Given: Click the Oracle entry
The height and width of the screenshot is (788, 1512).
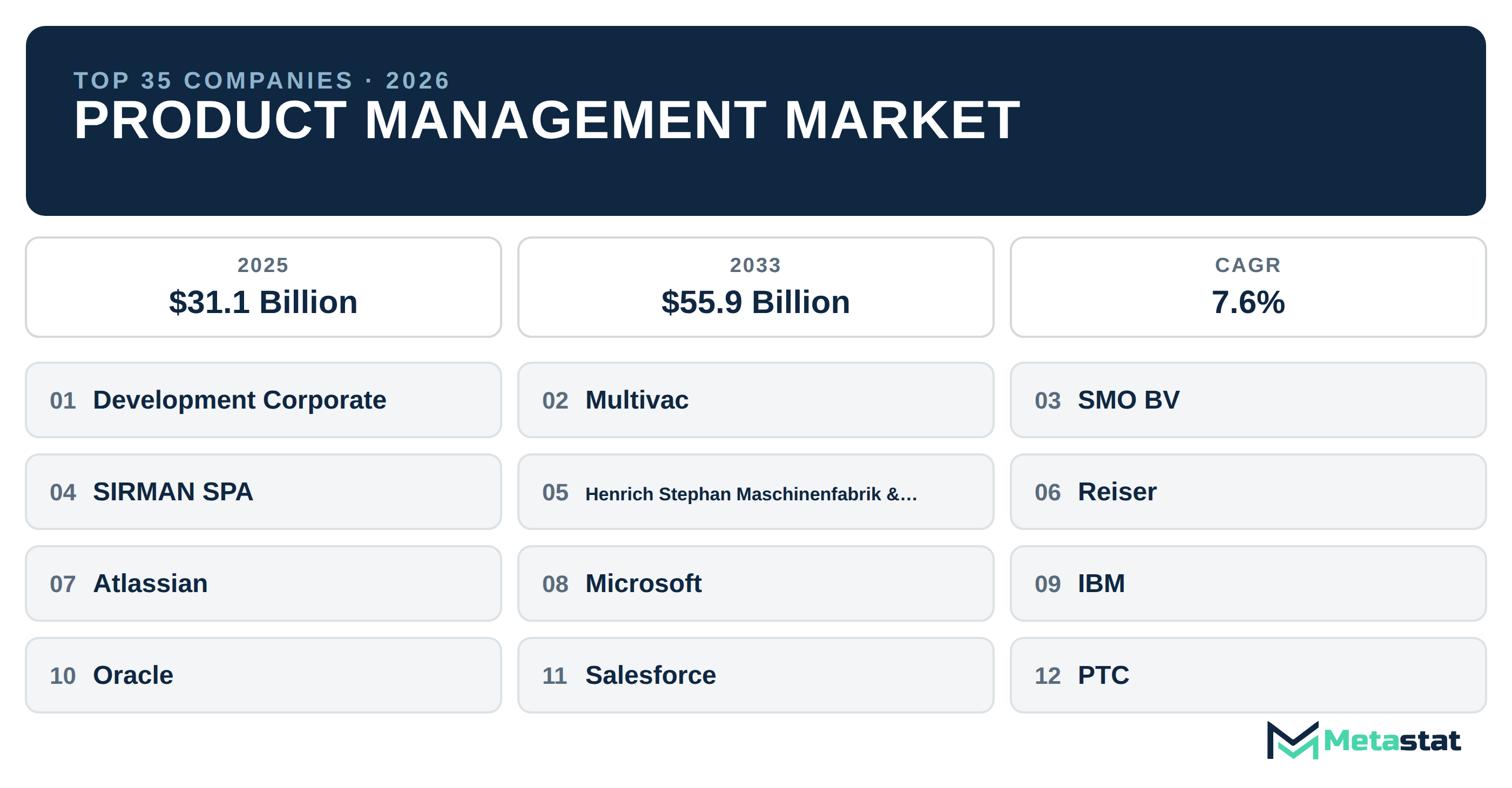Looking at the screenshot, I should [264, 675].
